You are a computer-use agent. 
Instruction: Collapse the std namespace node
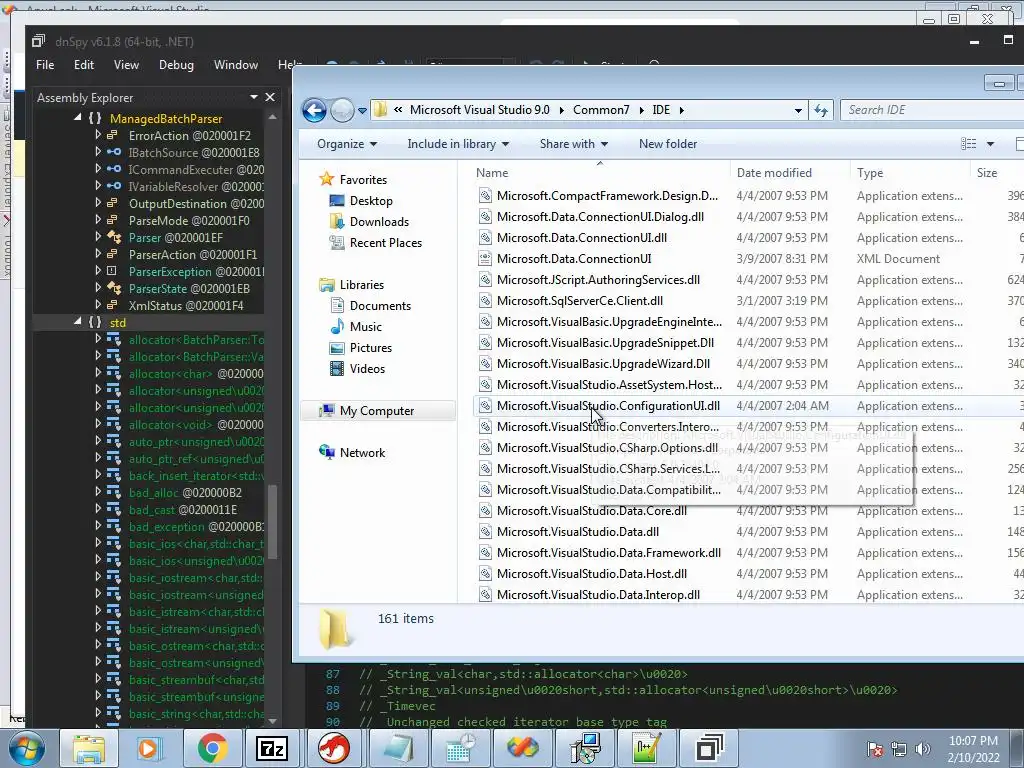[x=78, y=322]
